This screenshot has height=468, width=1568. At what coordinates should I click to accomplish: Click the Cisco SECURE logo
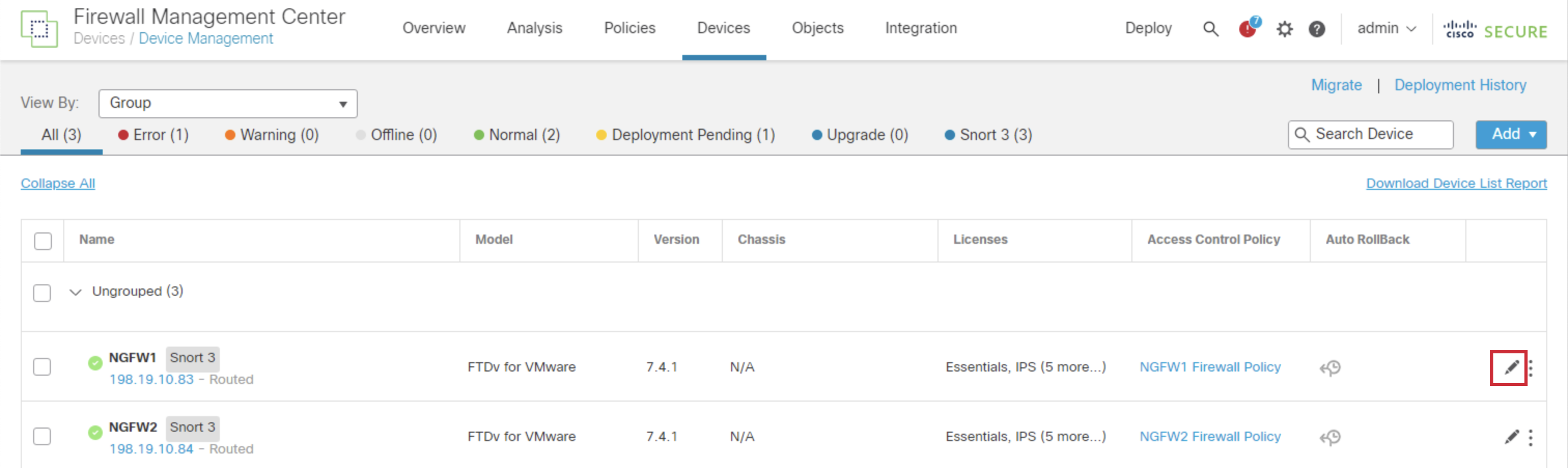click(x=1495, y=30)
